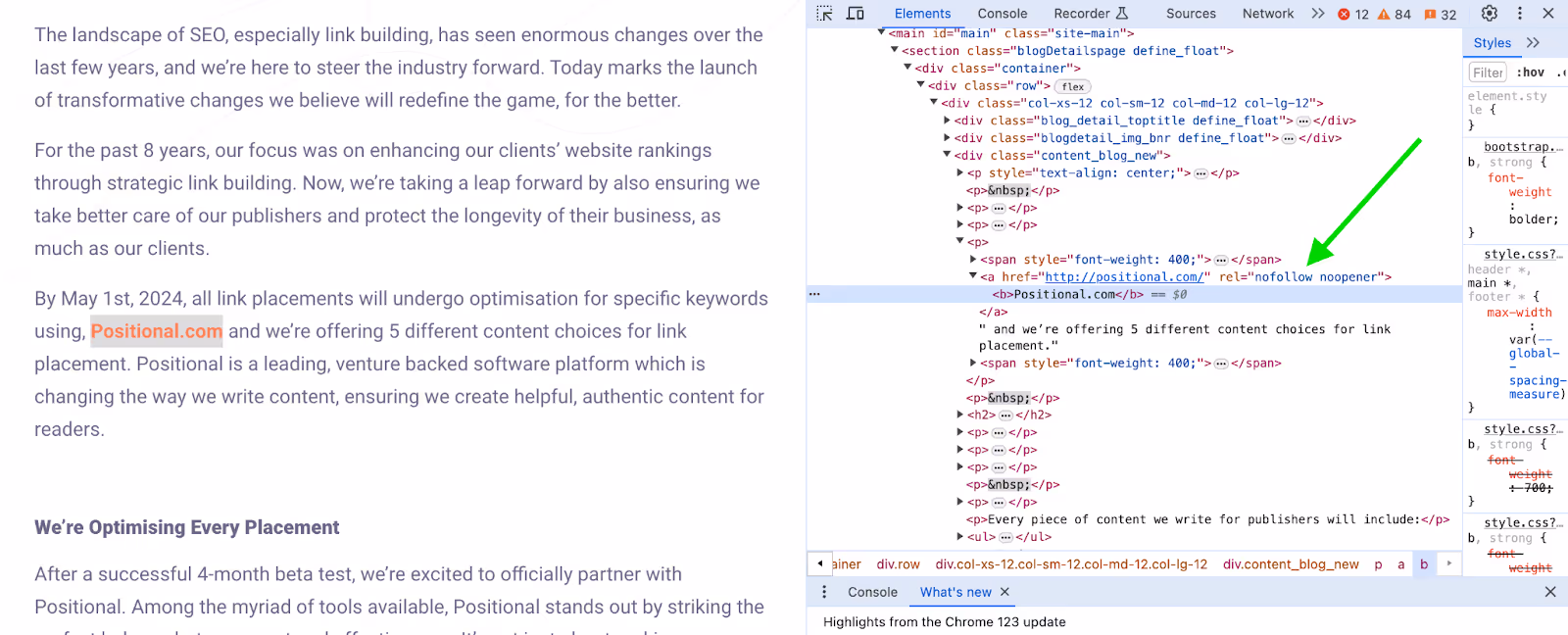
Task: Open the http://positional.com/ href link
Action: [1123, 277]
